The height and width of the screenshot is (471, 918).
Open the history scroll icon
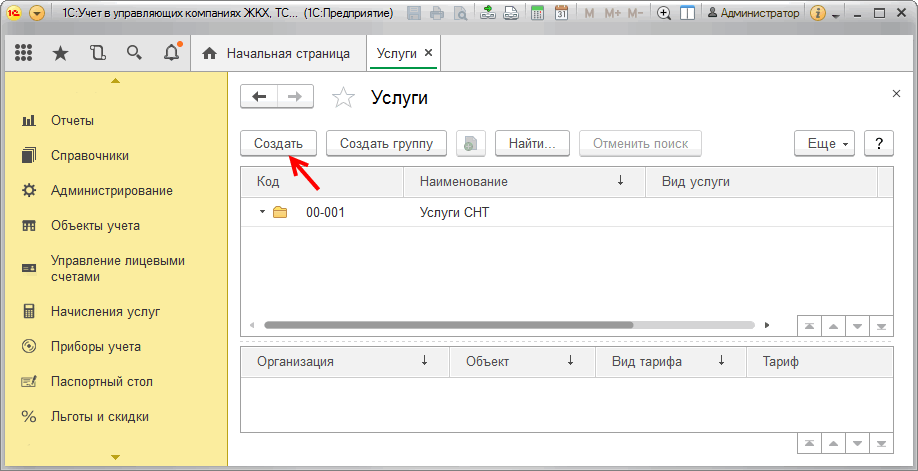97,54
